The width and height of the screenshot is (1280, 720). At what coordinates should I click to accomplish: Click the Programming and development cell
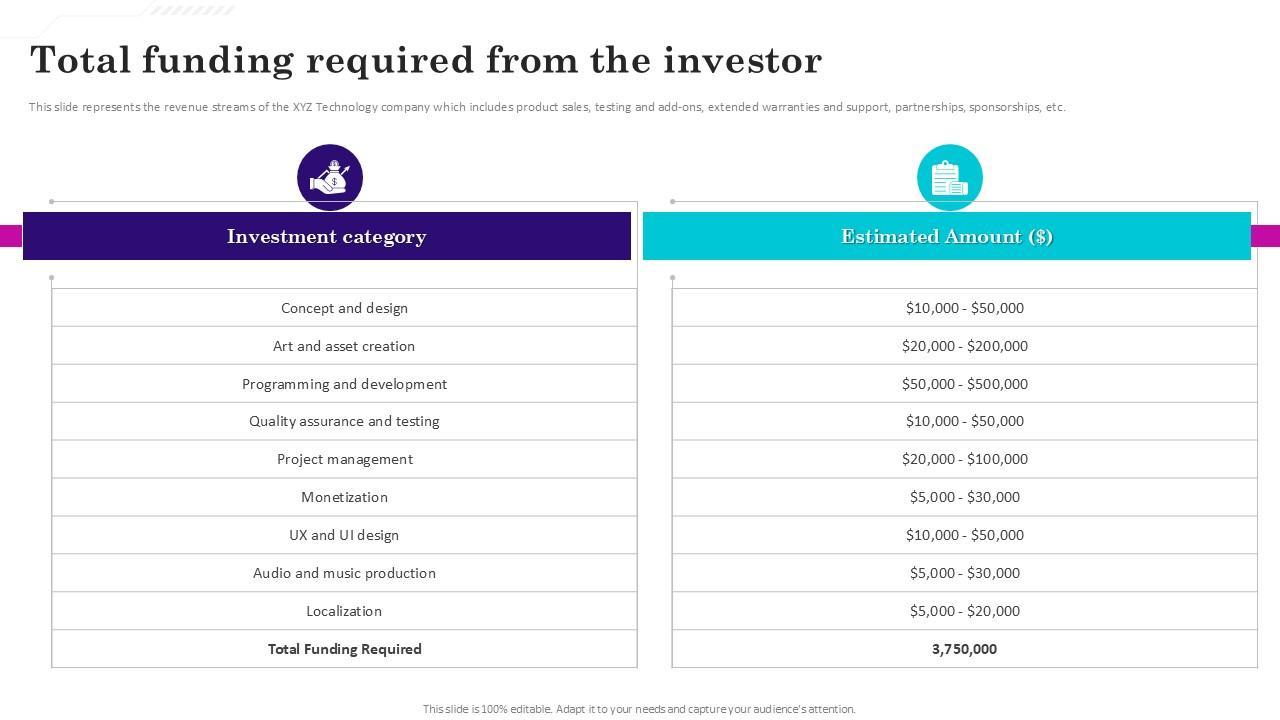pos(344,384)
